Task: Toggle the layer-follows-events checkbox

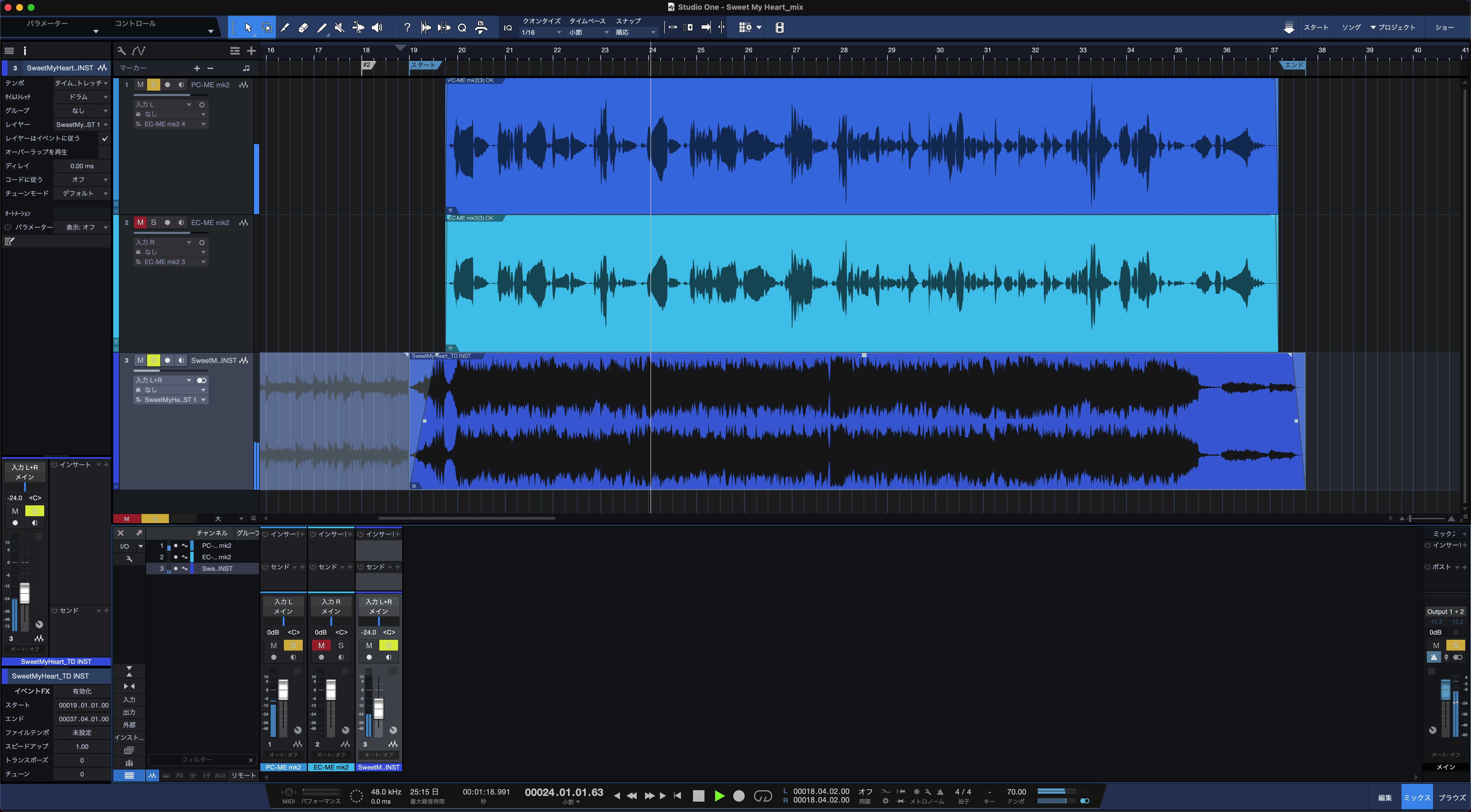Action: pos(105,138)
